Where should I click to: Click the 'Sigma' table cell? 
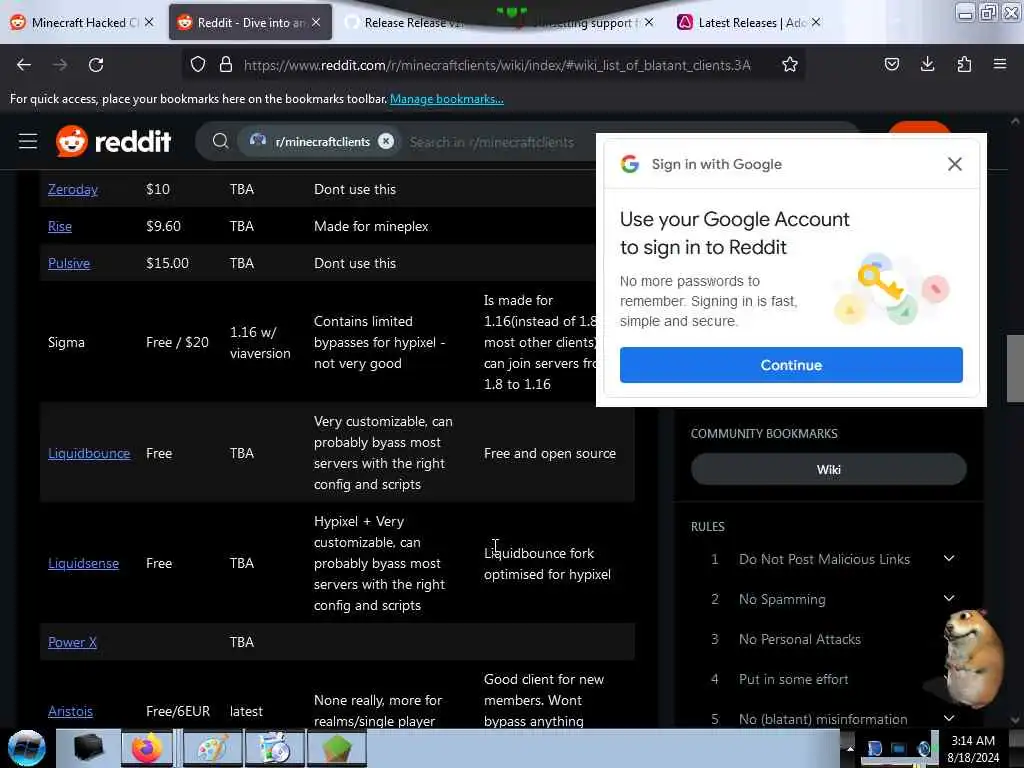[66, 342]
